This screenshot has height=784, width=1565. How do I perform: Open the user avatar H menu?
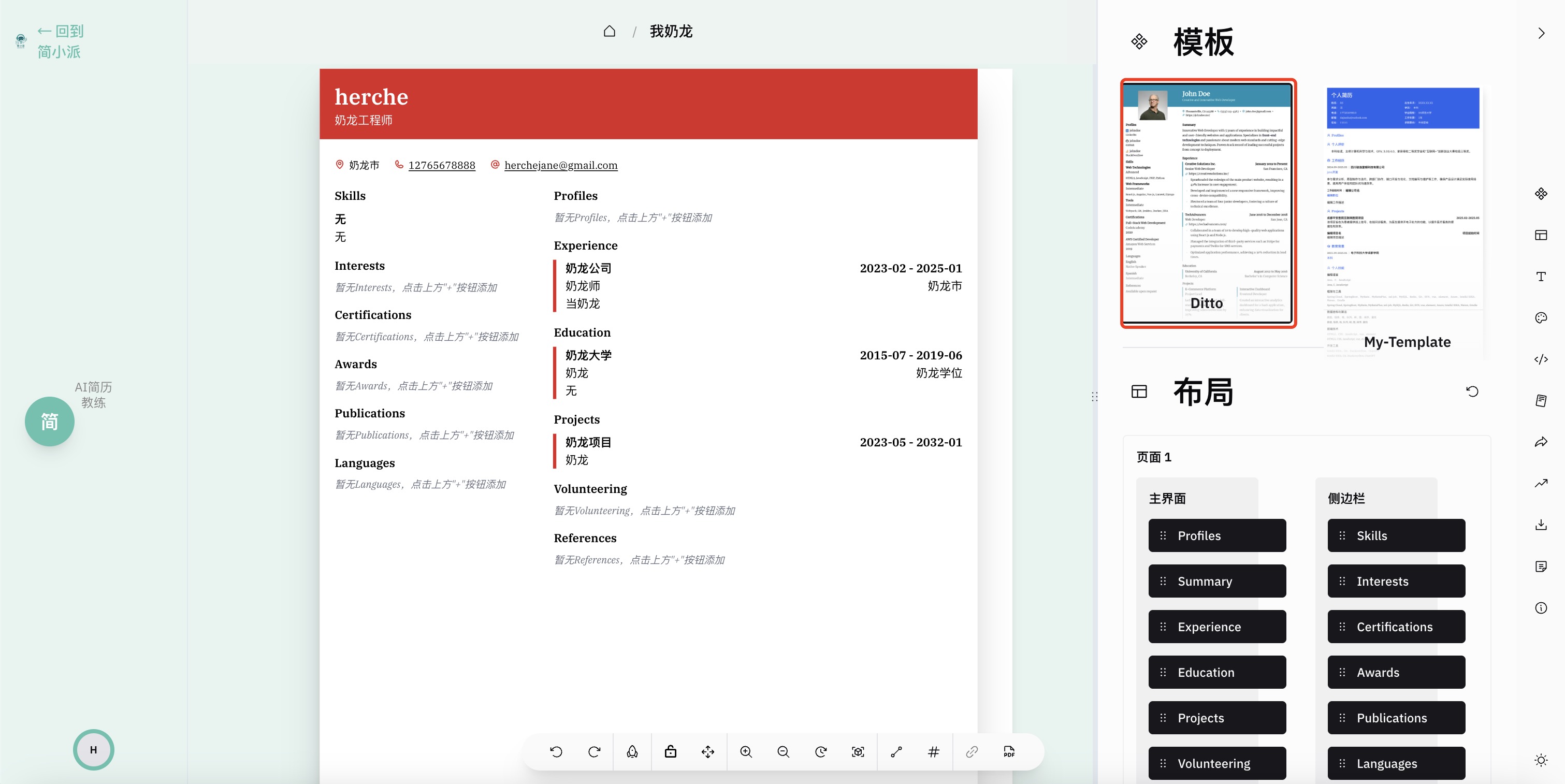[94, 750]
